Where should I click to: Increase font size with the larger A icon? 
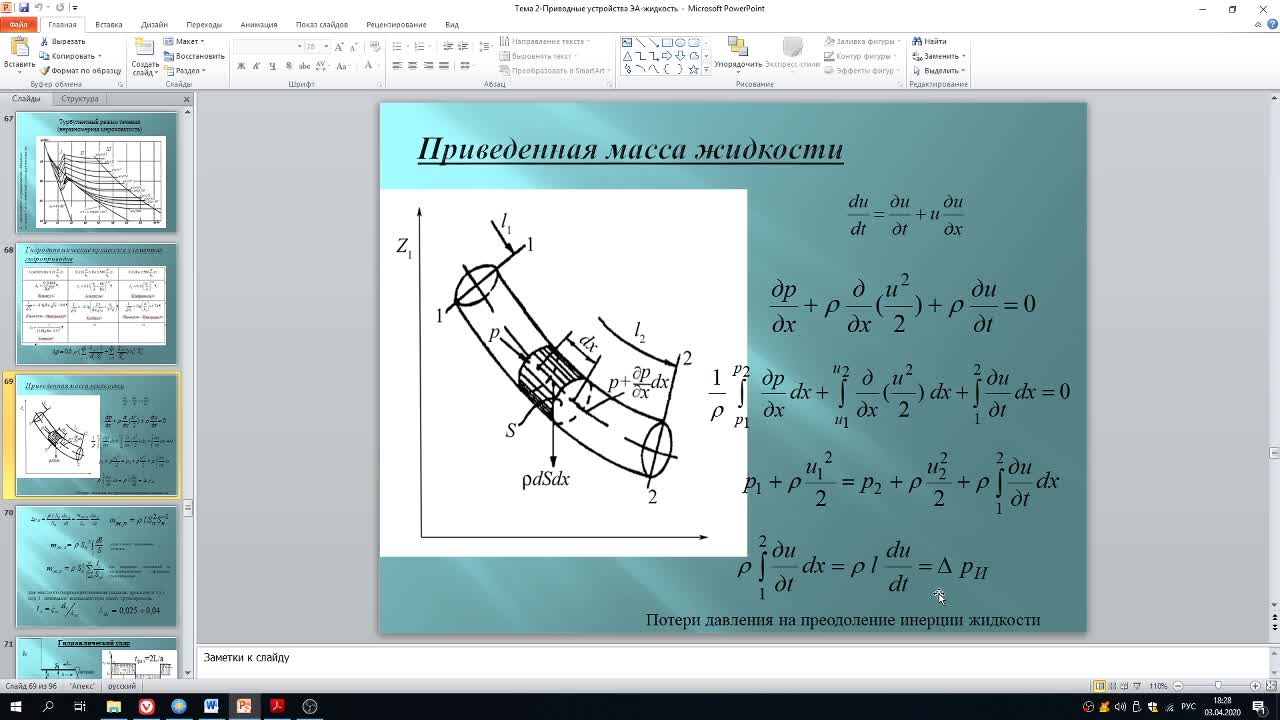[339, 46]
